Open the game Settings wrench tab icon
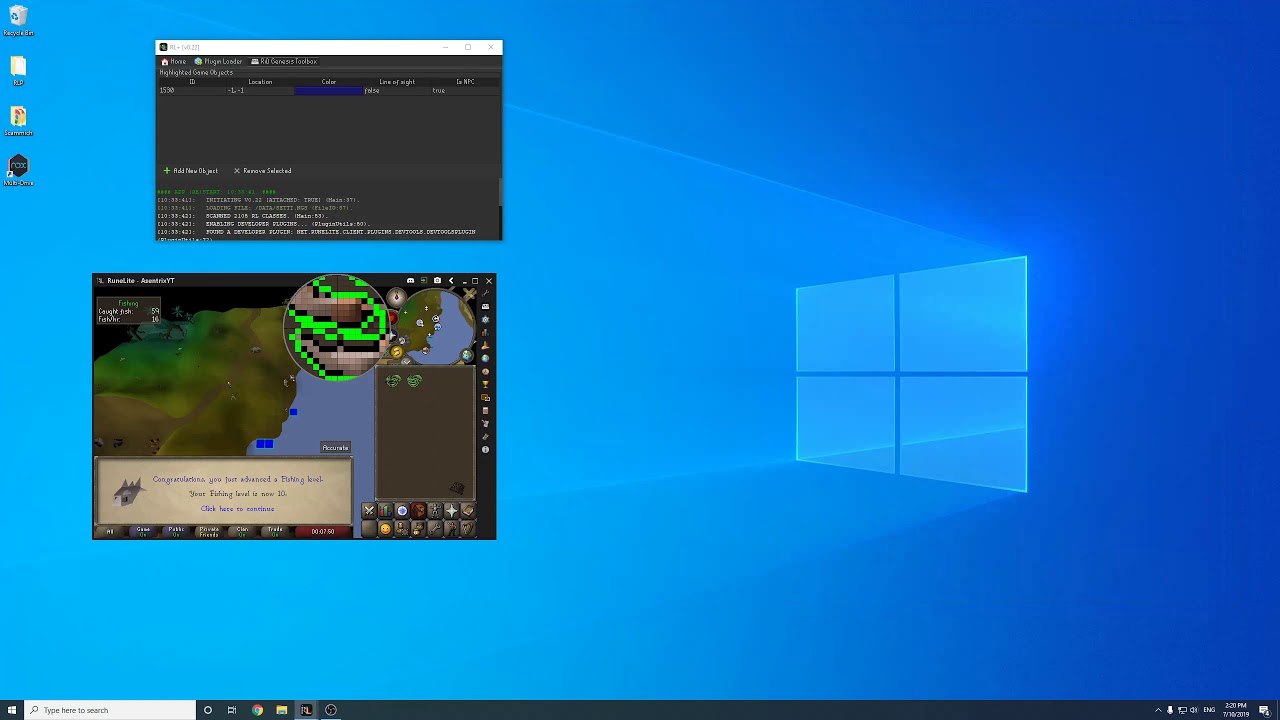1280x720 pixels. (x=435, y=529)
